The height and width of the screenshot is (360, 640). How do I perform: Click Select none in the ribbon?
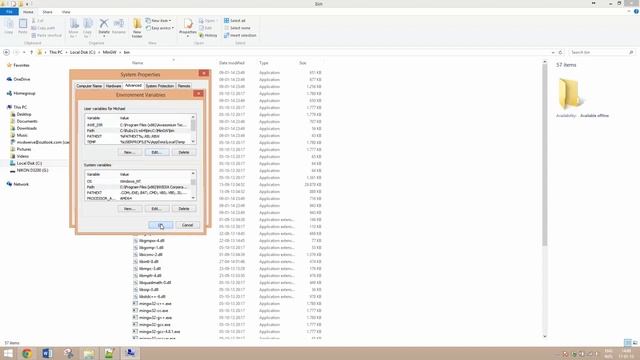(237, 28)
